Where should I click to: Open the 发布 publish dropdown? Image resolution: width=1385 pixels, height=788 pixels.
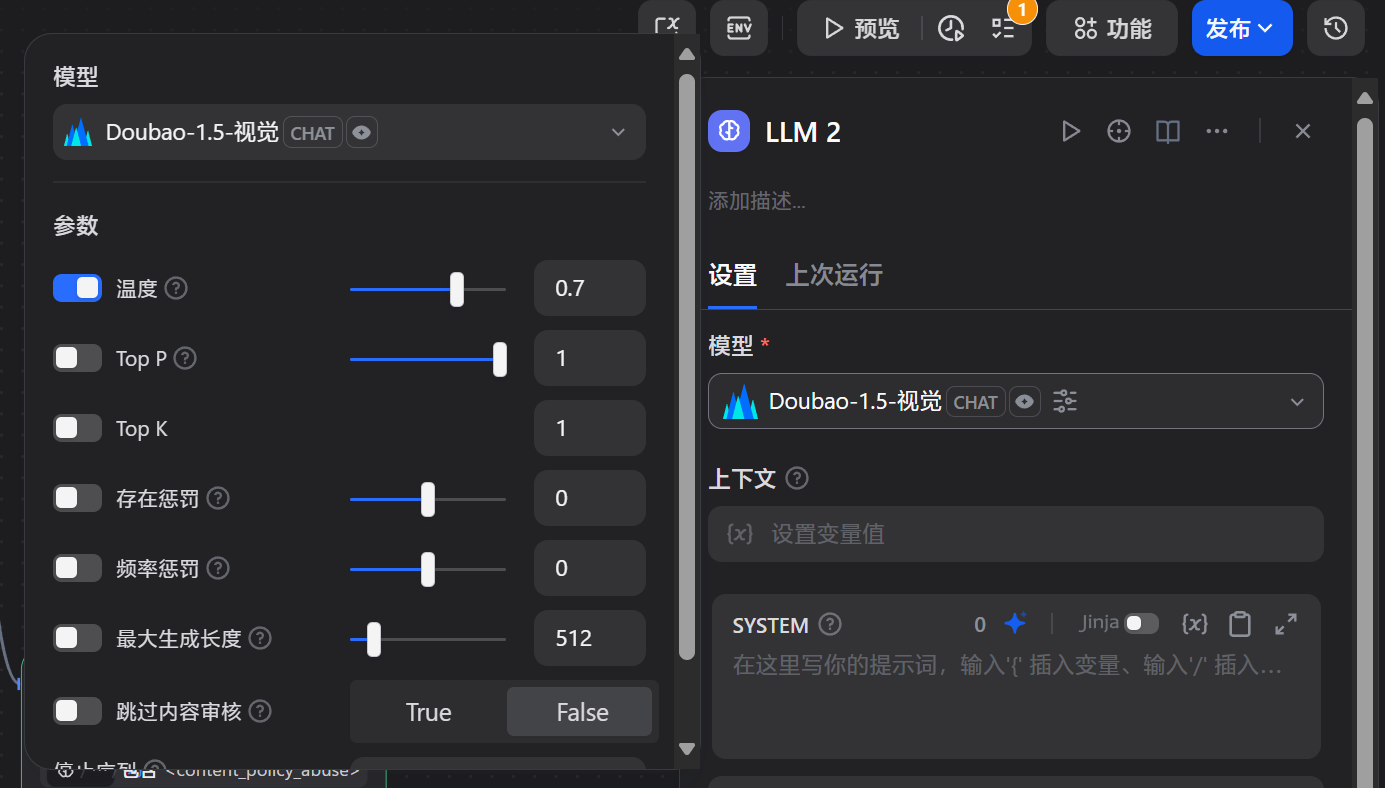coord(1242,28)
